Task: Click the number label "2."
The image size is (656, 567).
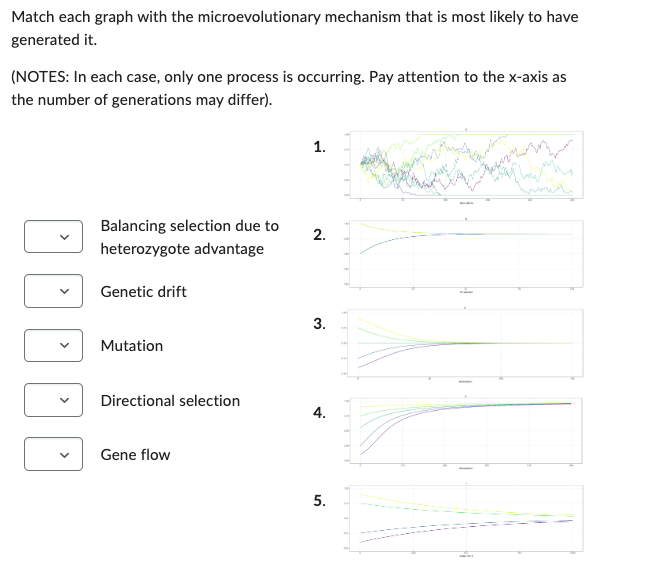Action: pos(318,235)
